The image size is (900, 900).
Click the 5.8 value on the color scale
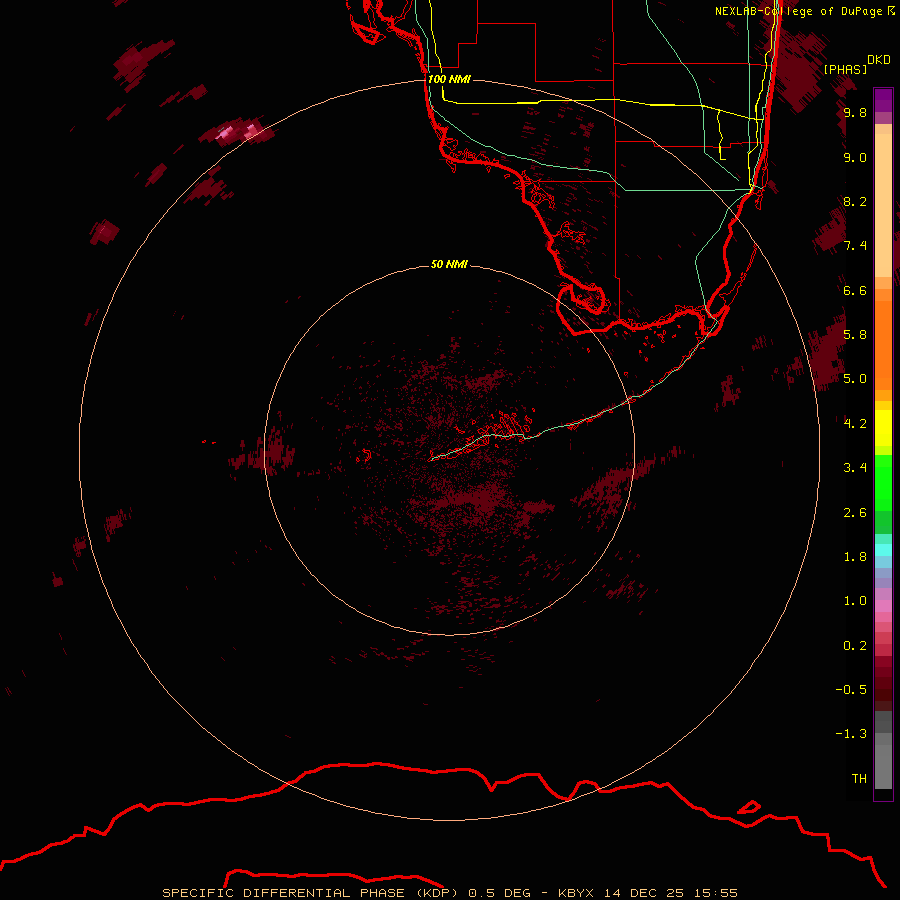pos(855,335)
